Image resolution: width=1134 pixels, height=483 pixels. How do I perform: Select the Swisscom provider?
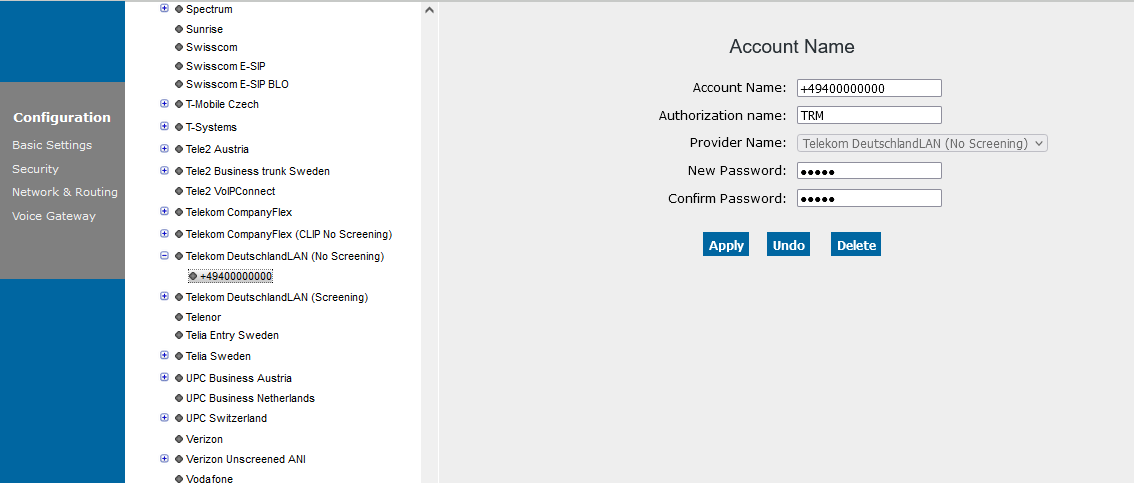[211, 47]
